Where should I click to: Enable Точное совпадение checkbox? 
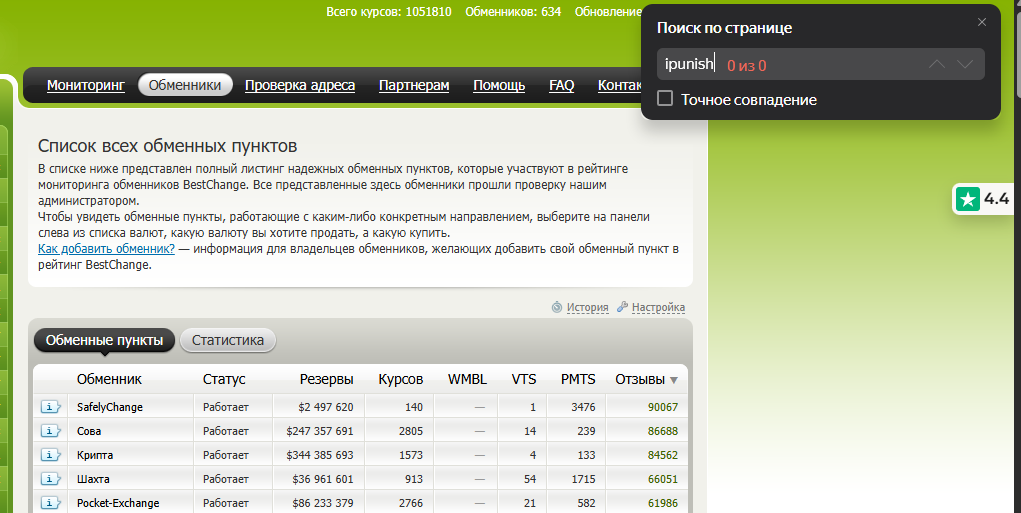coord(665,99)
